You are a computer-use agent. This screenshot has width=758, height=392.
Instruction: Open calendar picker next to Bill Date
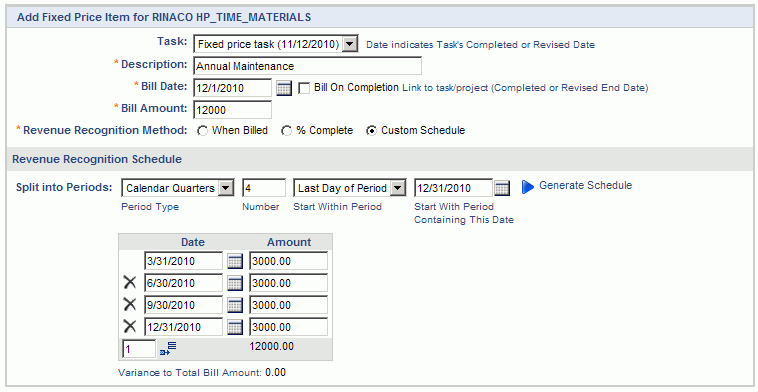[284, 88]
